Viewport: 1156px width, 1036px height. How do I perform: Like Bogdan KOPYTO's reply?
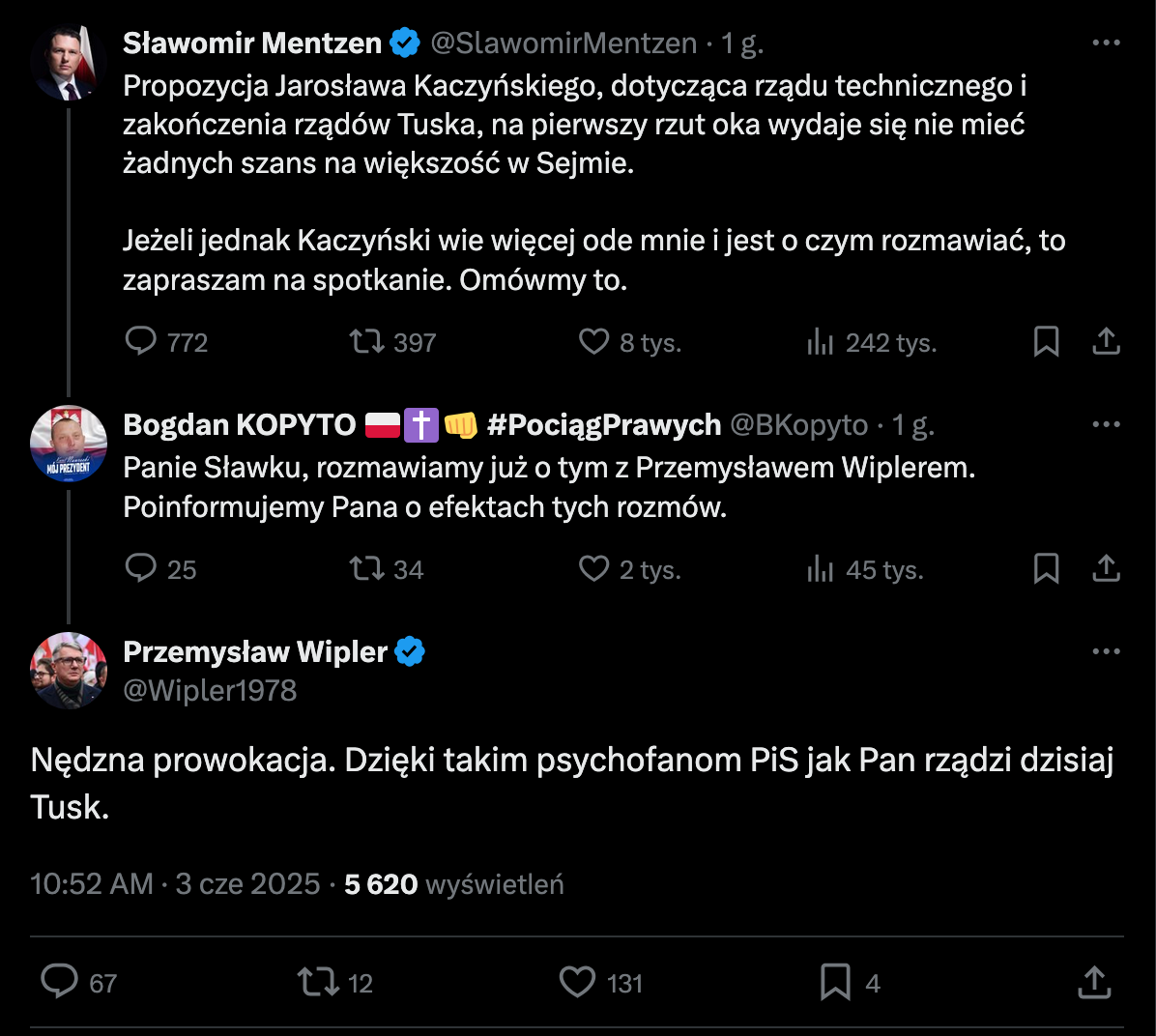click(593, 569)
